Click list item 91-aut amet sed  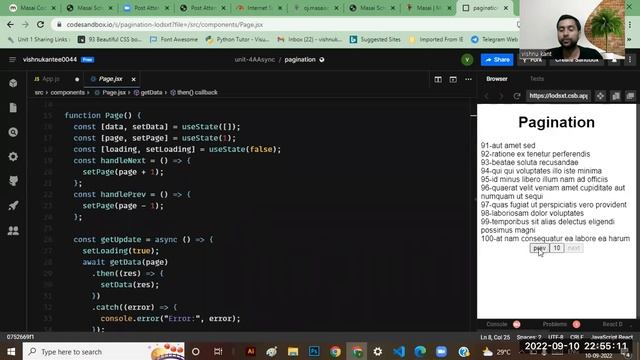[x=508, y=145]
